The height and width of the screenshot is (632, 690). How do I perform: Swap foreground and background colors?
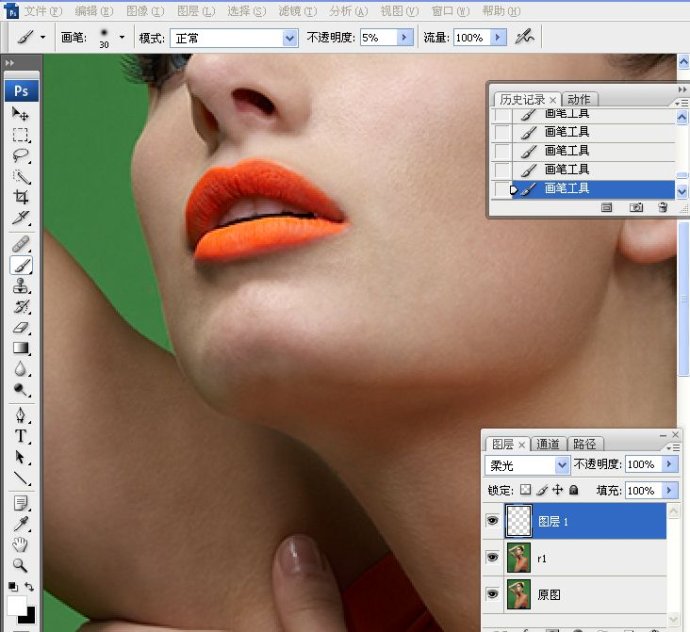pos(29,587)
